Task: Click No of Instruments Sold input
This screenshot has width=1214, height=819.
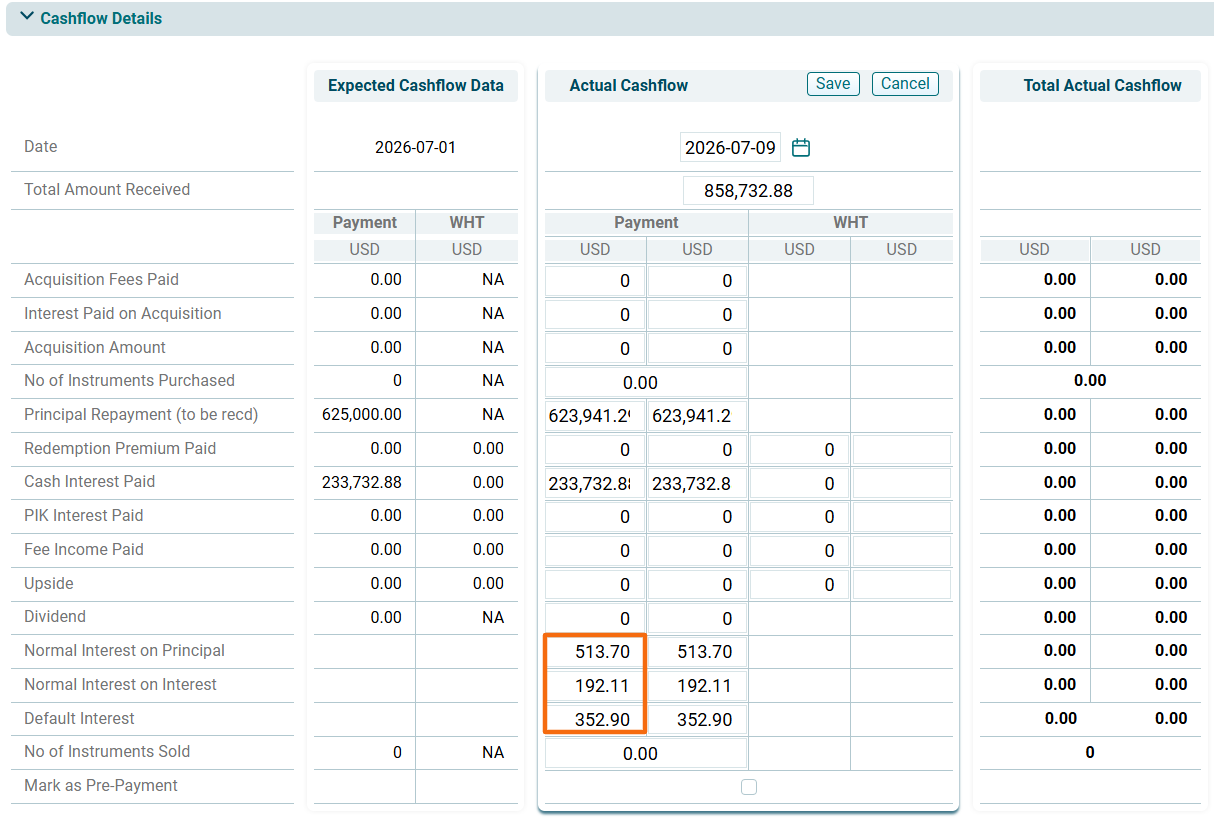Action: [646, 753]
